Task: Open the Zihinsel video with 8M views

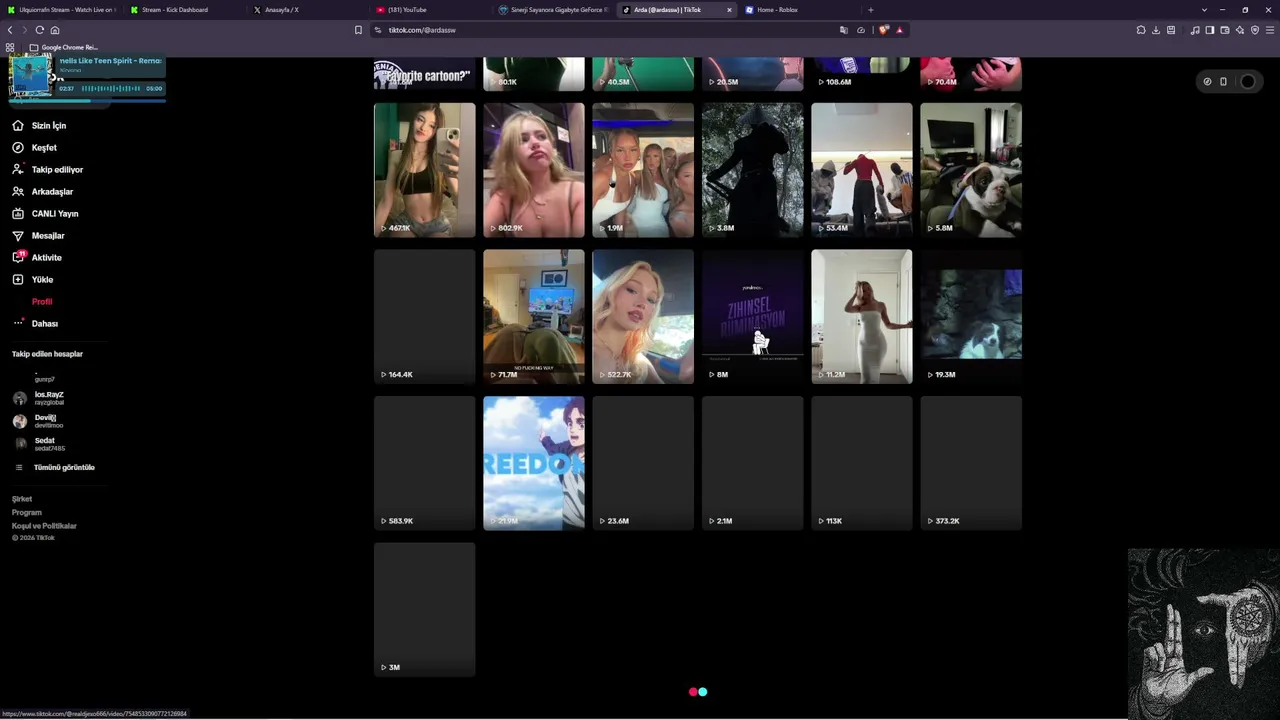Action: (753, 316)
